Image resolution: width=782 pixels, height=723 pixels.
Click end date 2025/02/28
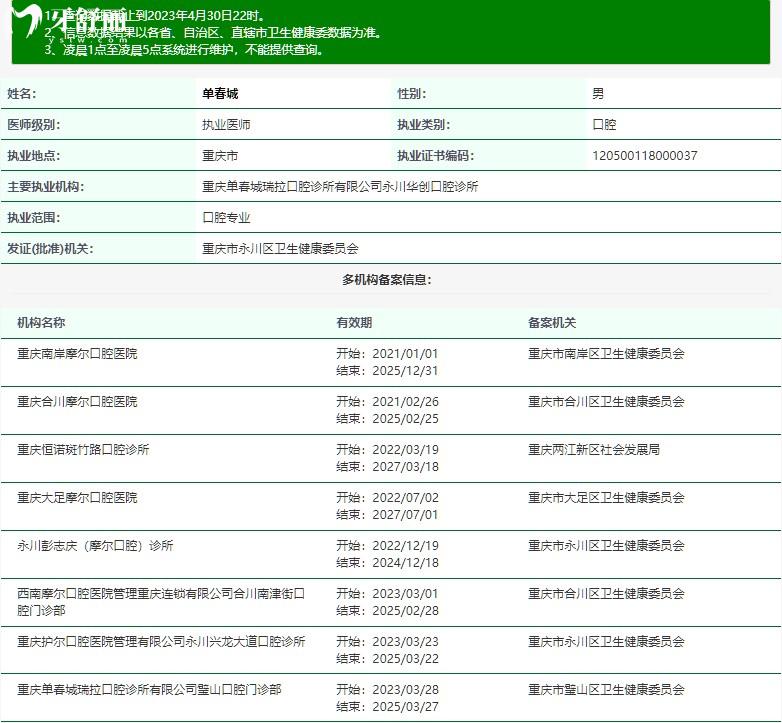[x=405, y=610]
